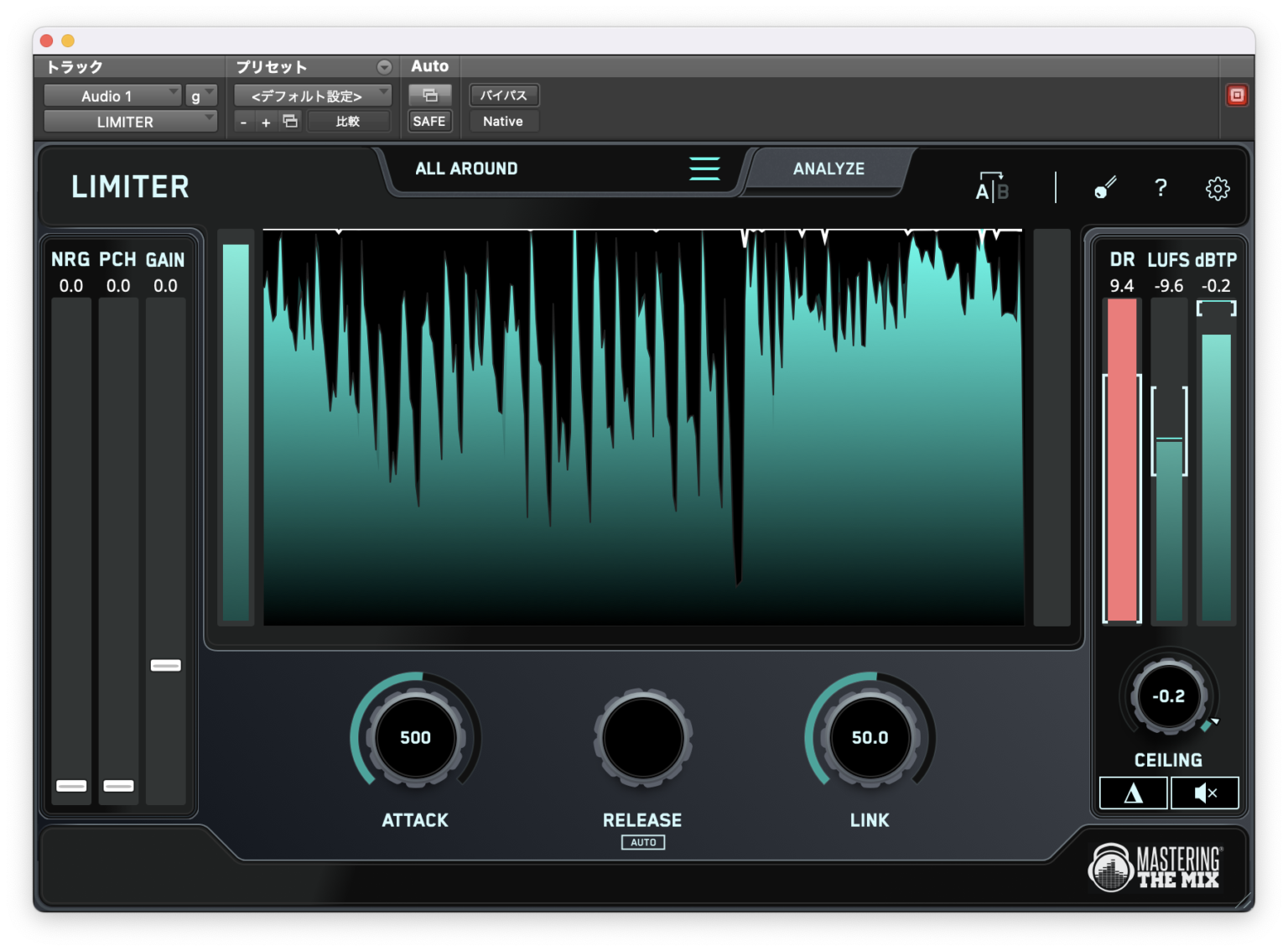Click the Native processing button
Viewport: 1288px width, 951px height.
click(503, 121)
